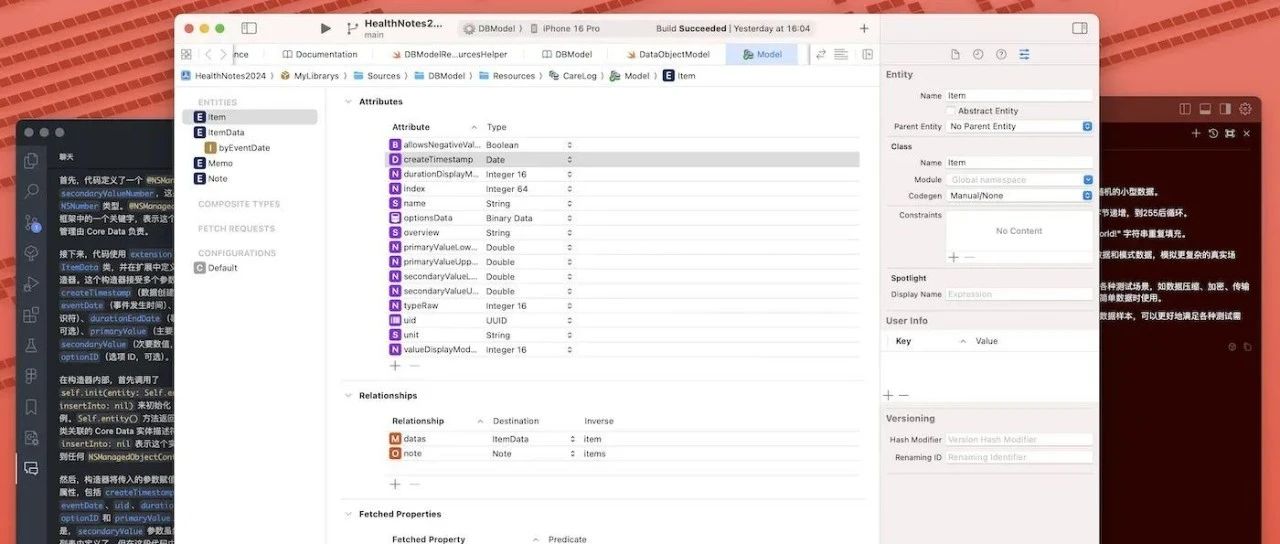Open the Codegen dropdown
The width and height of the screenshot is (1280, 544).
1019,195
